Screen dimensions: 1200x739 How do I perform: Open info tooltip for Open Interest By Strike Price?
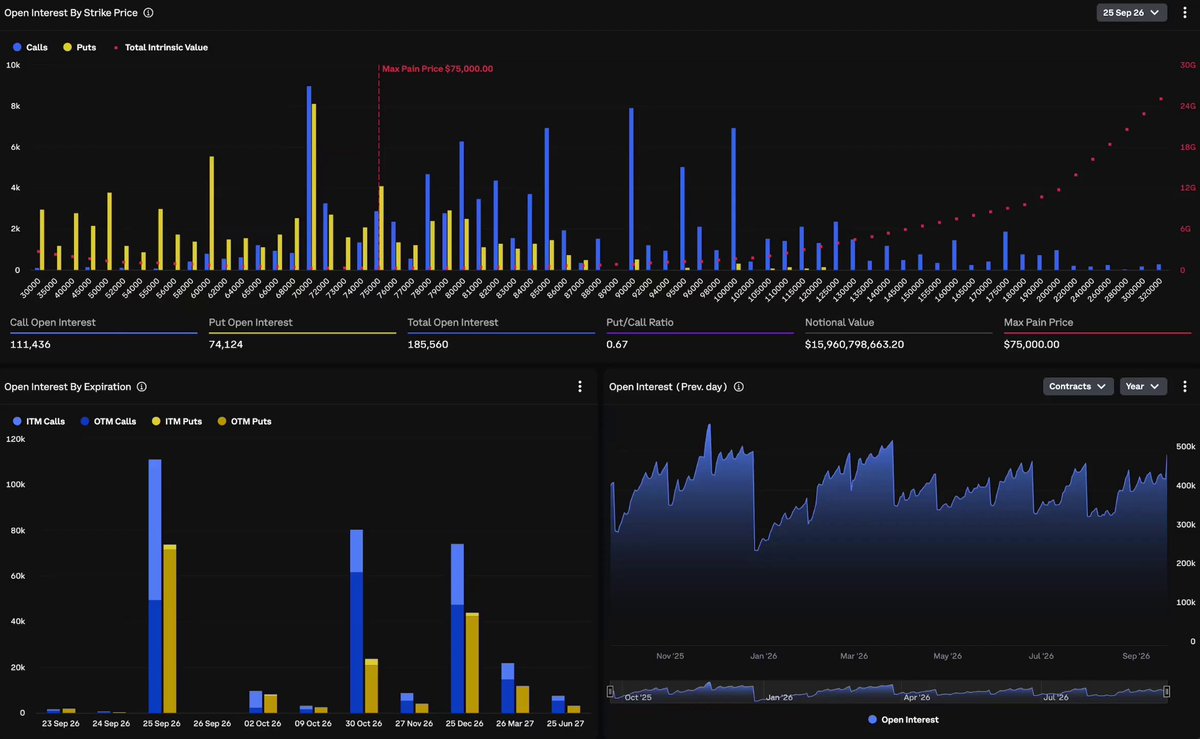click(x=149, y=13)
